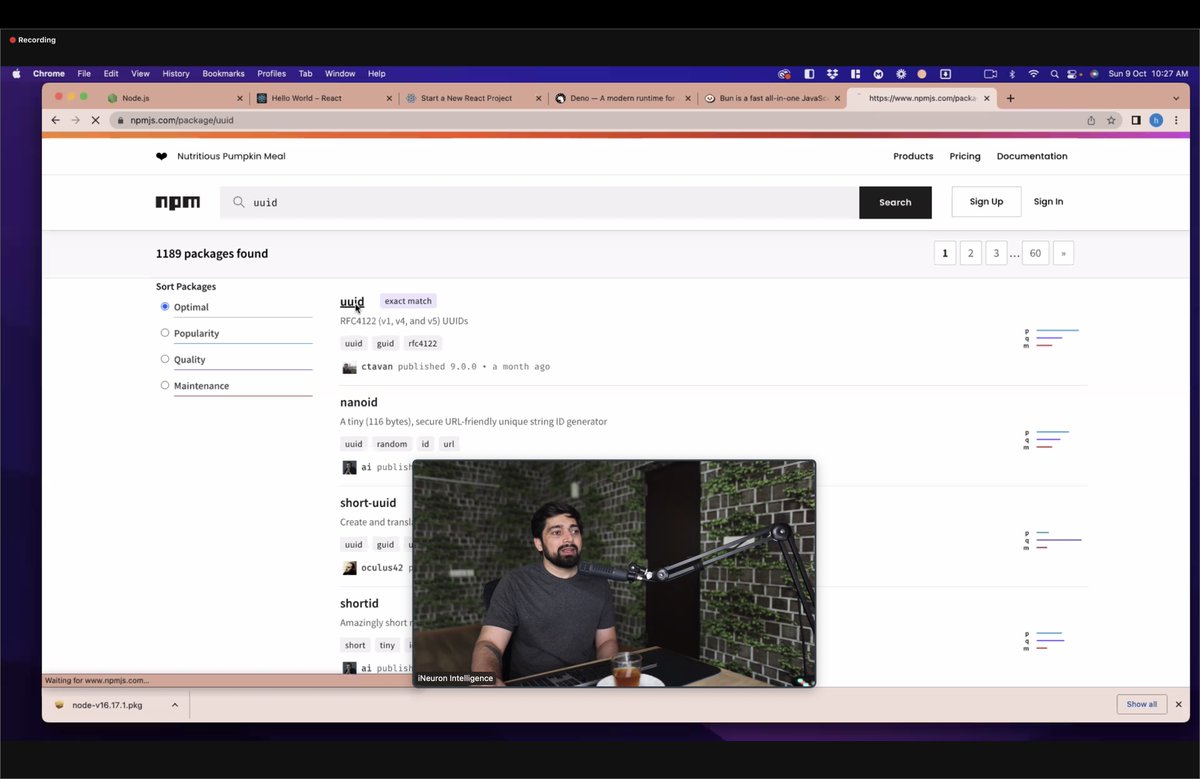Click the address bar URL
The width and height of the screenshot is (1200, 779).
pyautogui.click(x=182, y=120)
